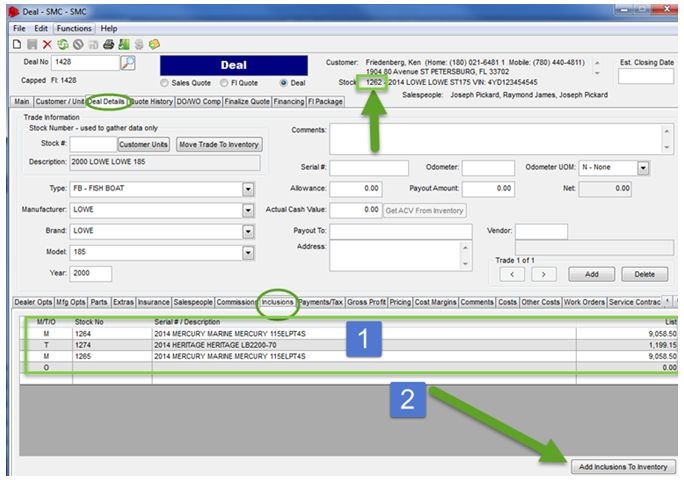Expand the Manufacturer LOWE dropdown

coord(247,210)
